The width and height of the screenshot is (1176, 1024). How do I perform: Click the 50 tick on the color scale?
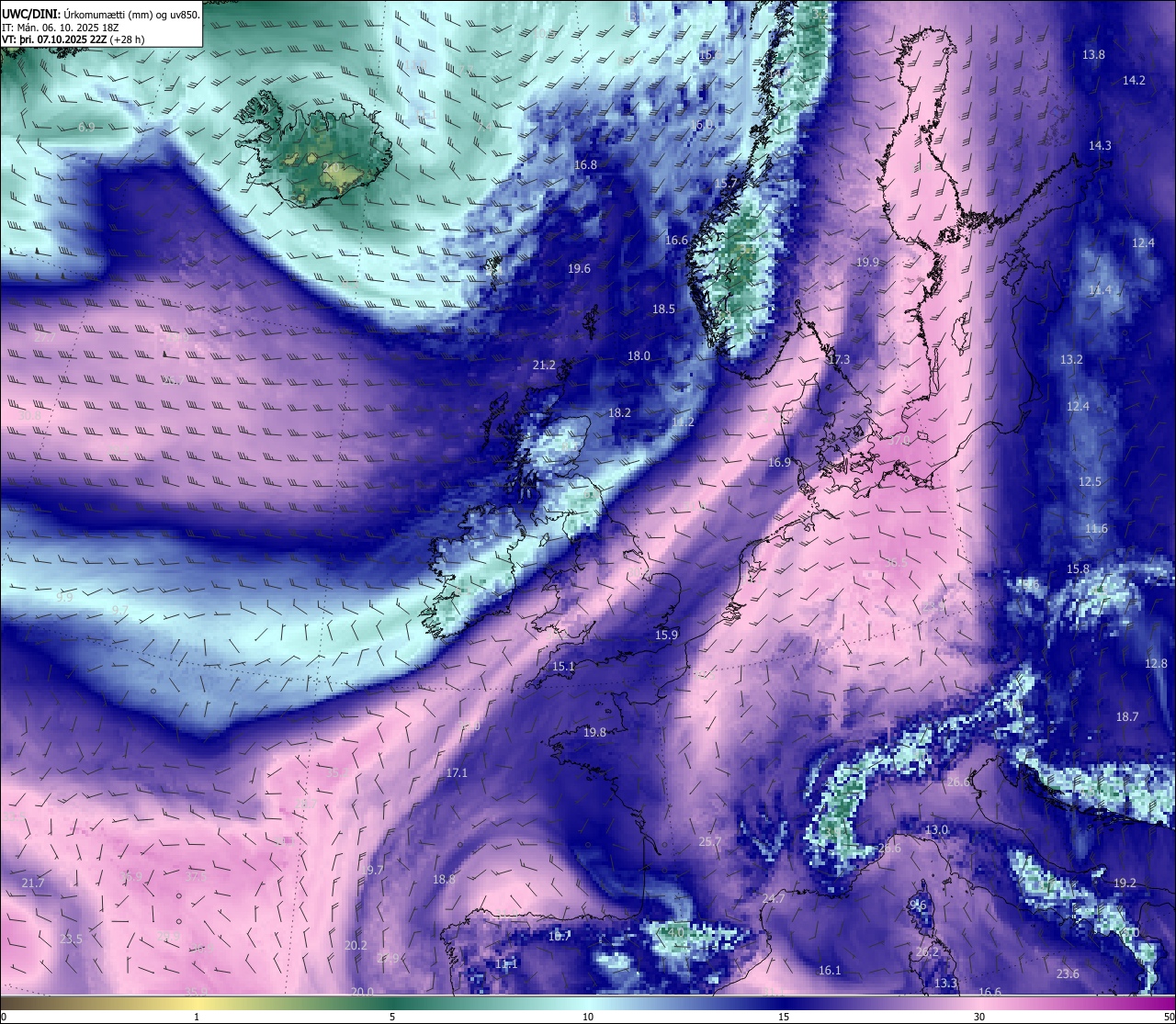point(1169,1017)
